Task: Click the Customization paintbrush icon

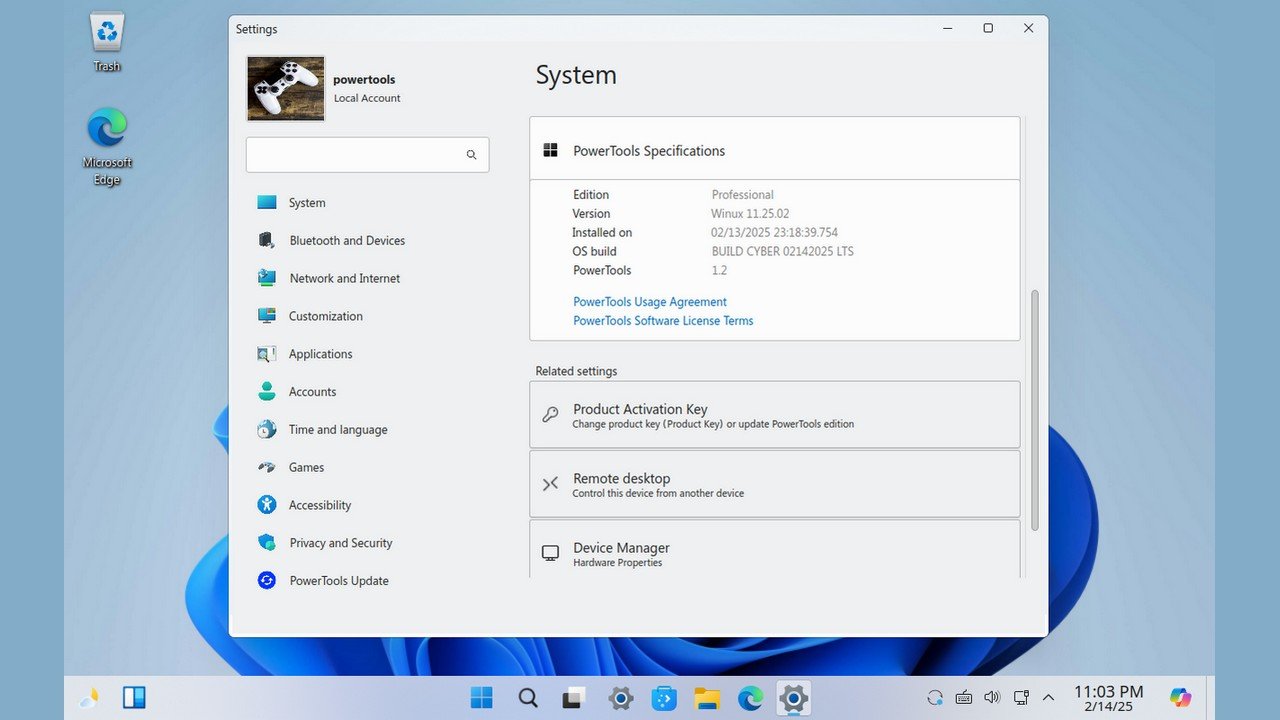Action: 266,316
